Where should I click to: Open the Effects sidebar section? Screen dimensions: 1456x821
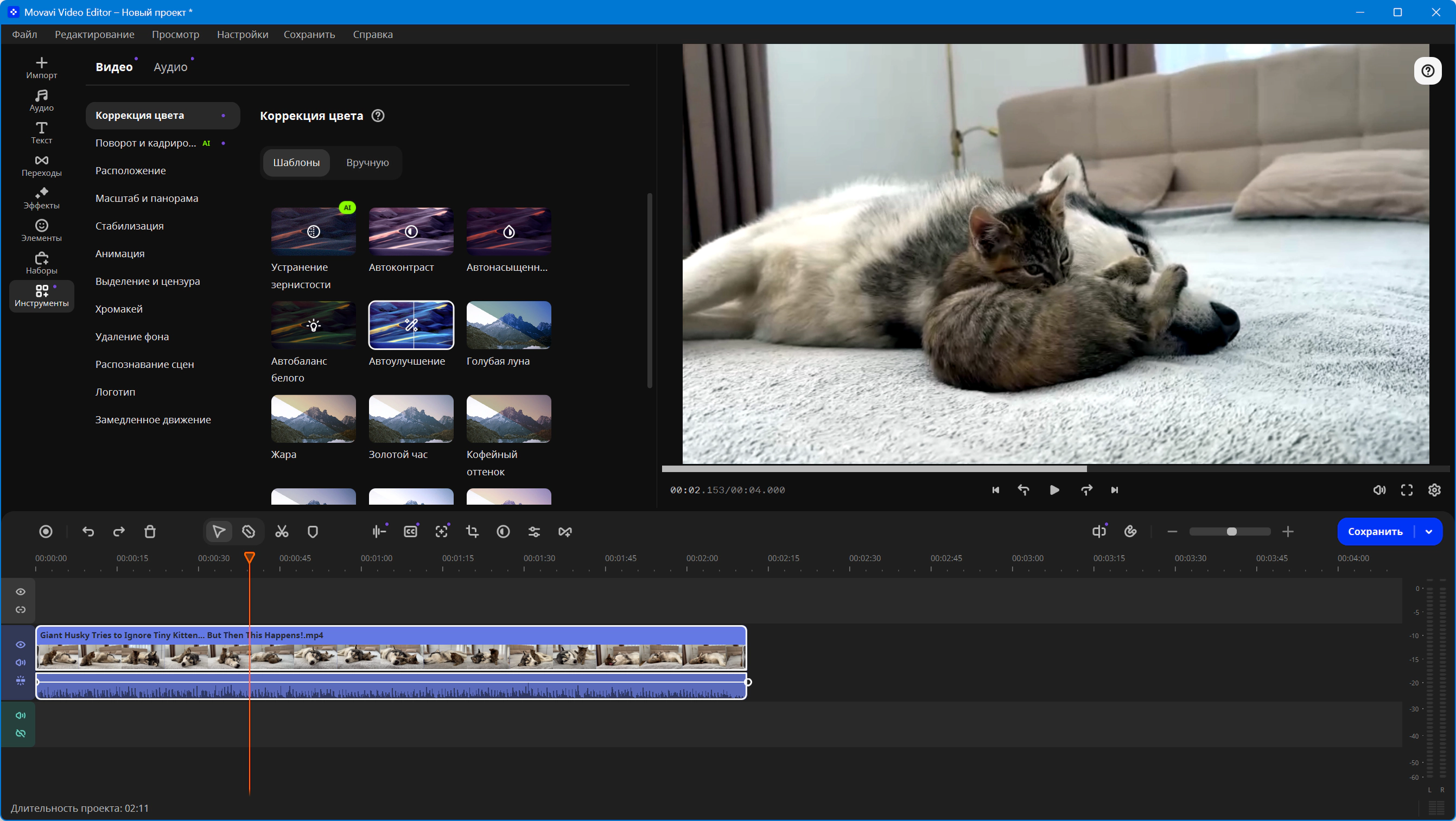click(x=41, y=198)
